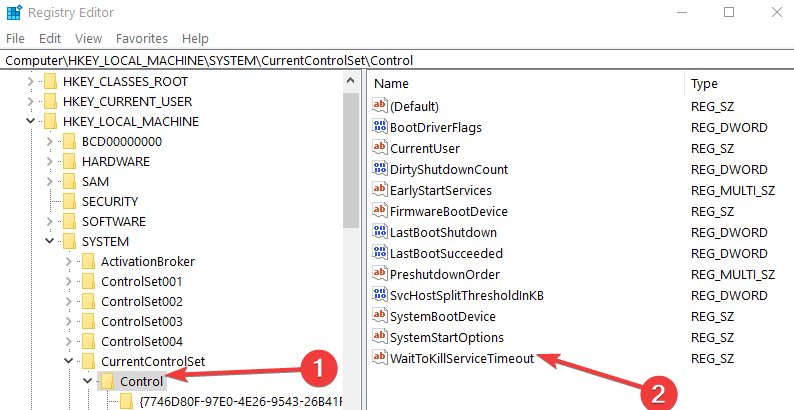794x410 pixels.
Task: Click SystemBootDevice value icon
Action: tap(380, 316)
